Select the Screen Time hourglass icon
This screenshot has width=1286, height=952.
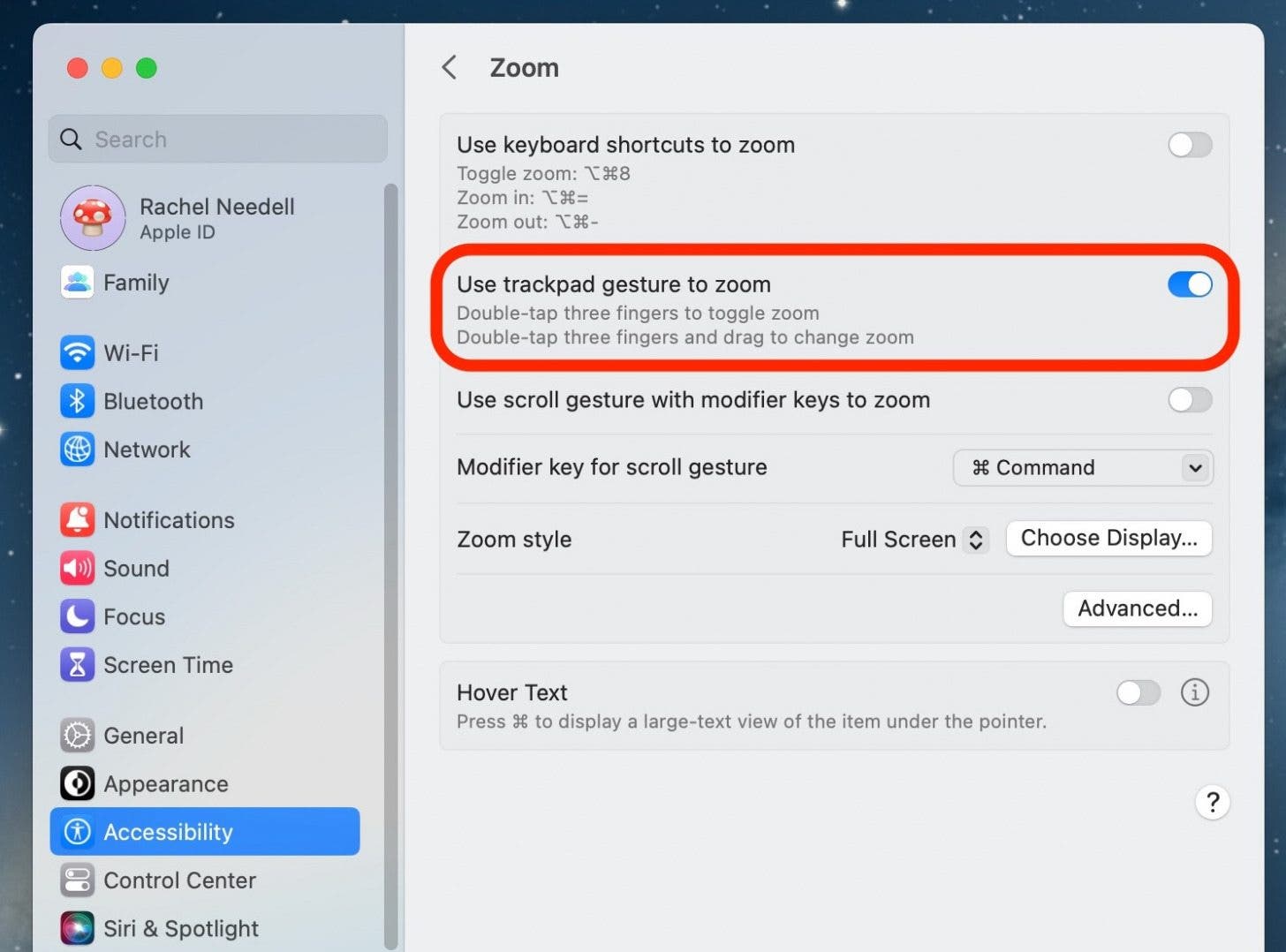(78, 665)
